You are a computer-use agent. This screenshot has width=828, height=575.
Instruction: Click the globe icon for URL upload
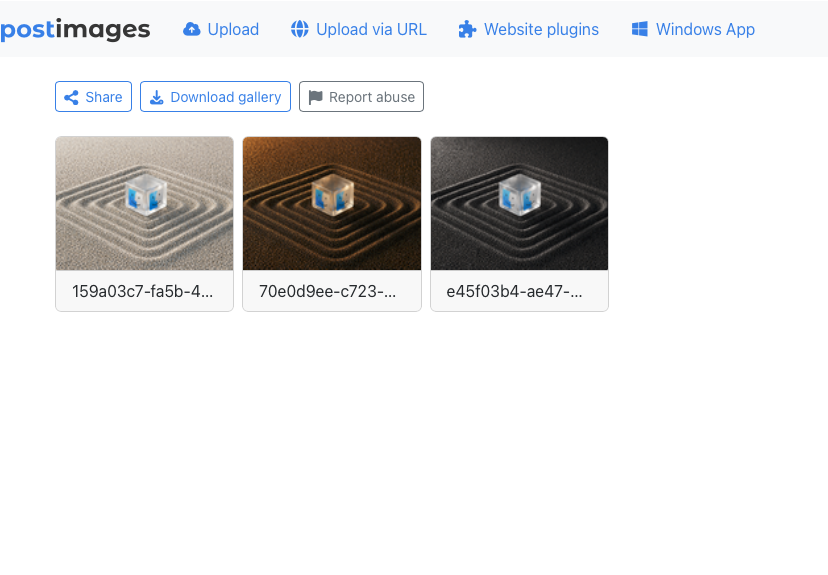click(x=299, y=30)
